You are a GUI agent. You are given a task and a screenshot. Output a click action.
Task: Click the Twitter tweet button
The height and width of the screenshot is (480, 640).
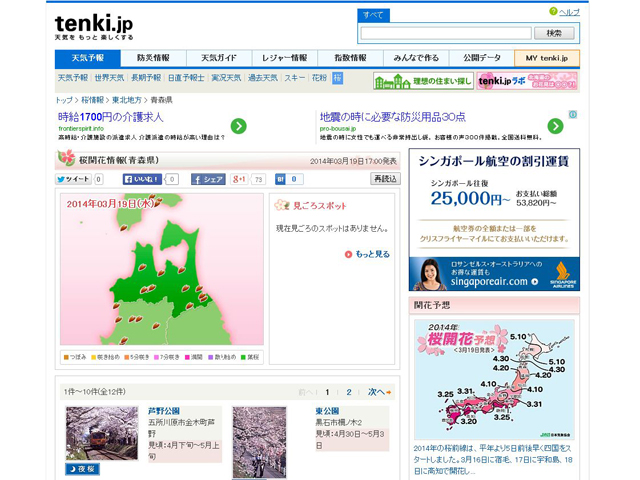click(72, 179)
